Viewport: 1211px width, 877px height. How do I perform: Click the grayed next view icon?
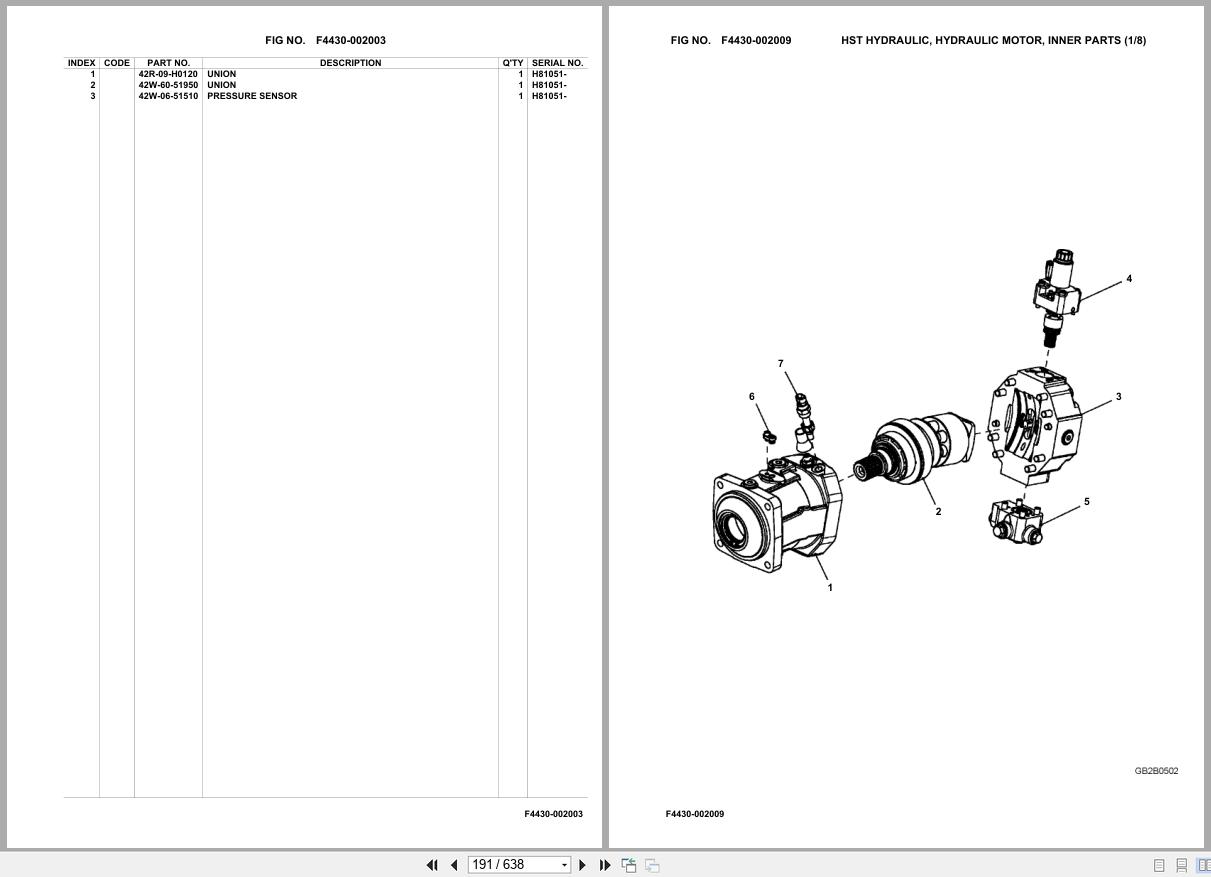pos(652,865)
